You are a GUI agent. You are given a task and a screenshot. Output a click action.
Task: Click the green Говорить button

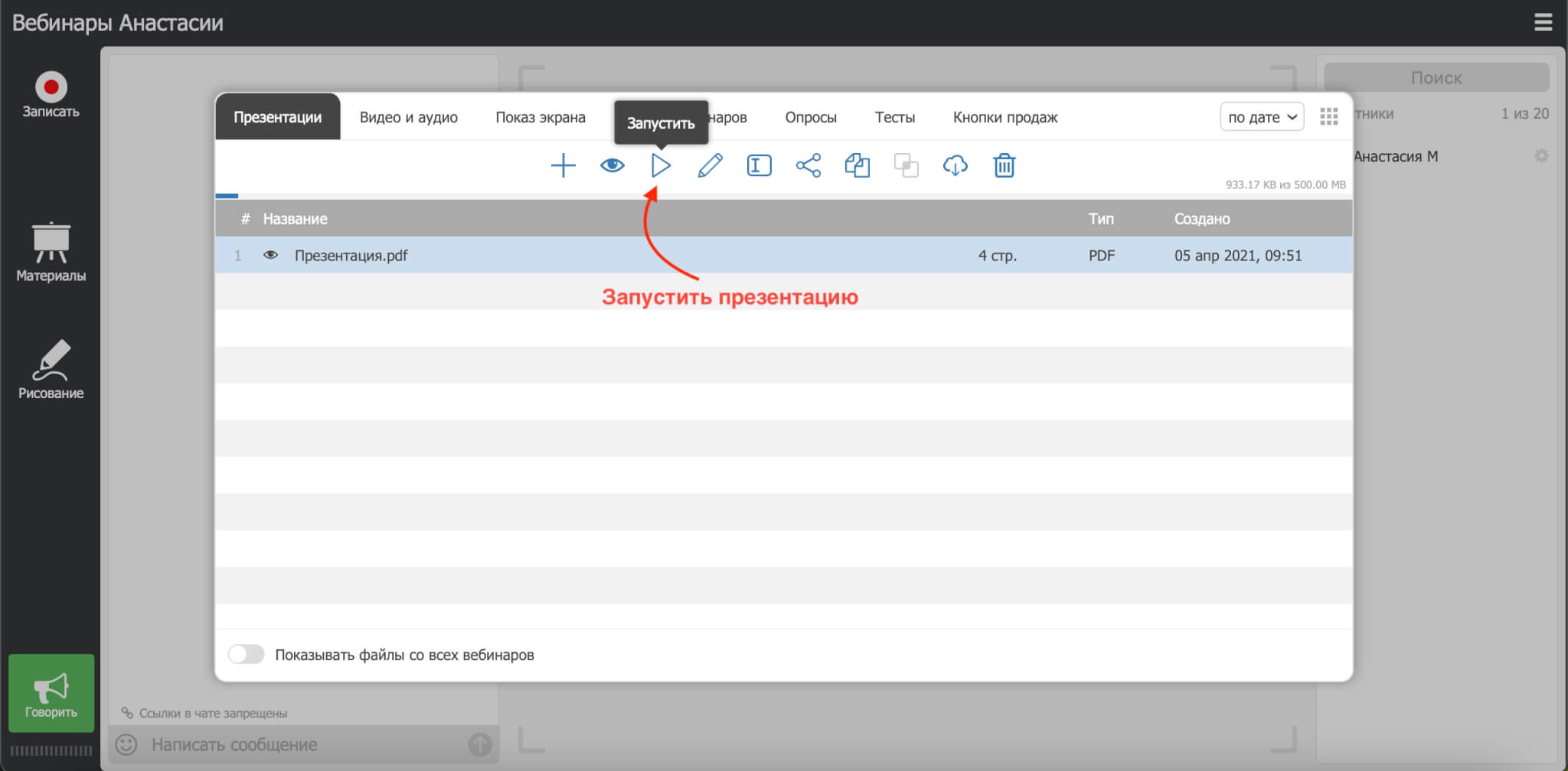coord(51,693)
